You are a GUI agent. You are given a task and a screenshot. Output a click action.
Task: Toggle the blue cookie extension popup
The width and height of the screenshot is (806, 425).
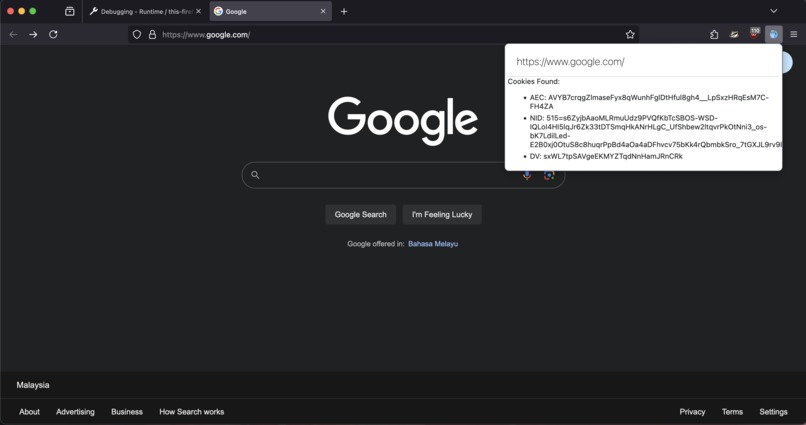(x=774, y=34)
